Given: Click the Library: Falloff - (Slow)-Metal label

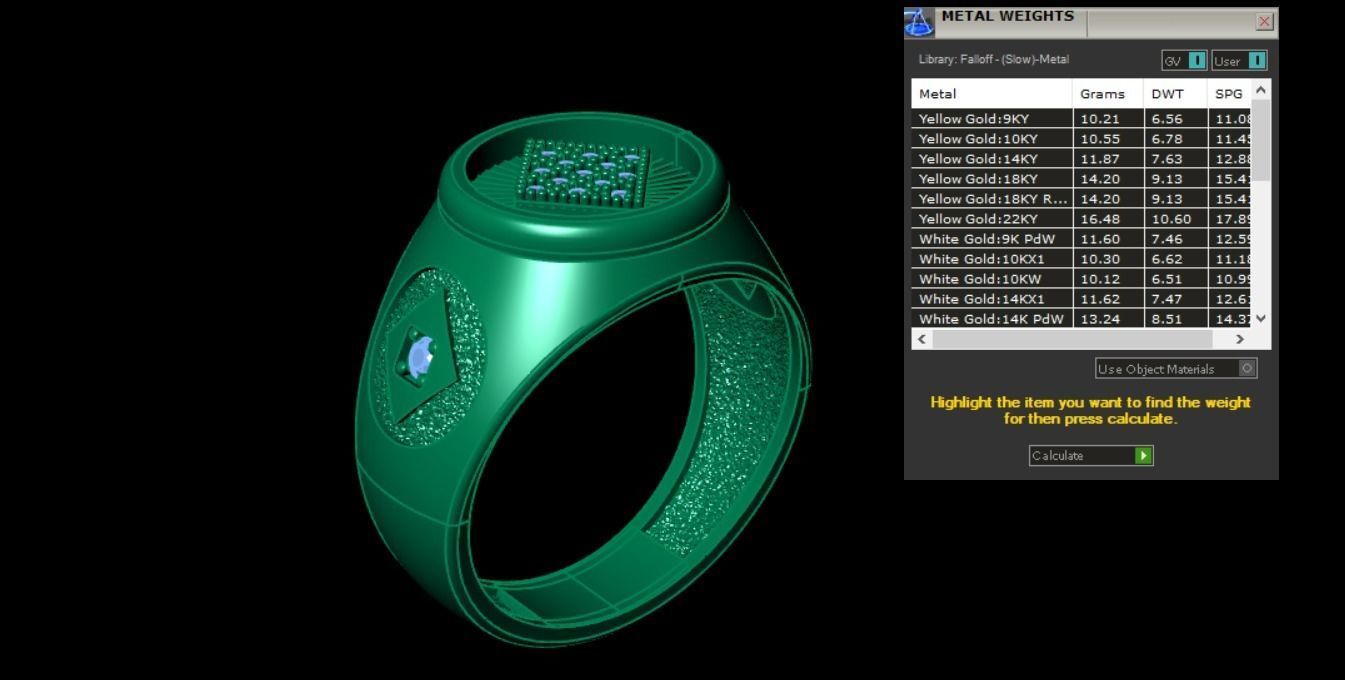Looking at the screenshot, I should [x=994, y=60].
